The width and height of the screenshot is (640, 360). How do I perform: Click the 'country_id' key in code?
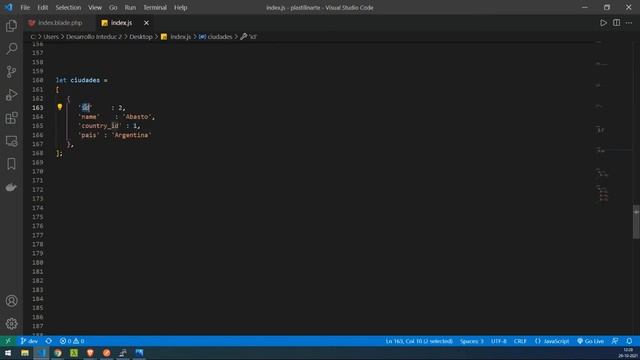coord(100,126)
